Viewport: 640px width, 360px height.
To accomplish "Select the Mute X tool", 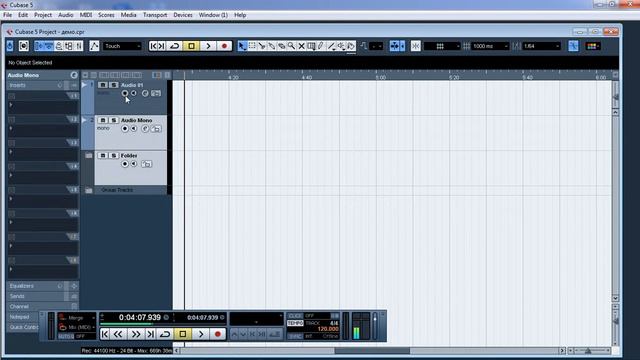I will pyautogui.click(x=301, y=46).
